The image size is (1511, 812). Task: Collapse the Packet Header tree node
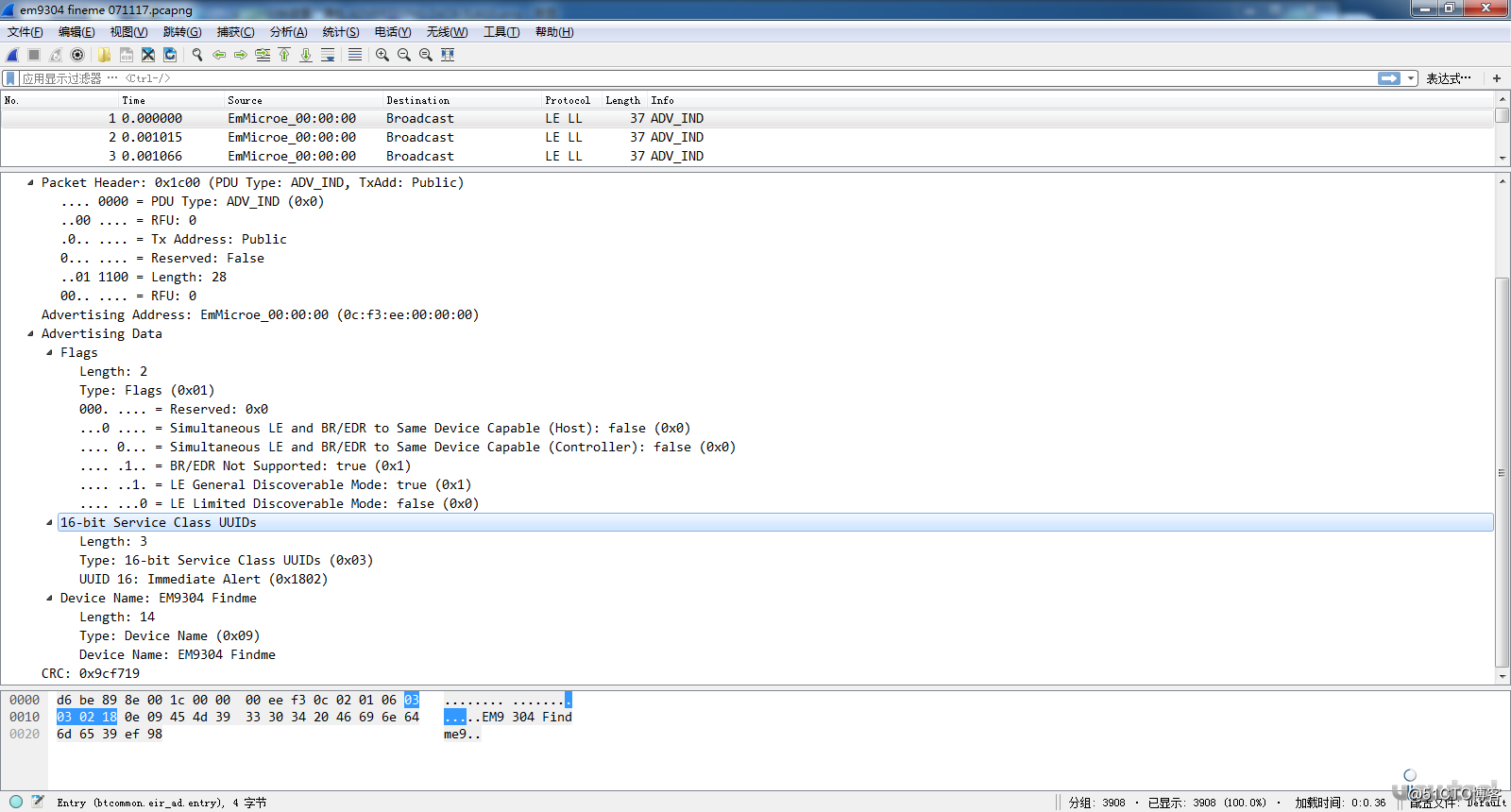tap(30, 182)
